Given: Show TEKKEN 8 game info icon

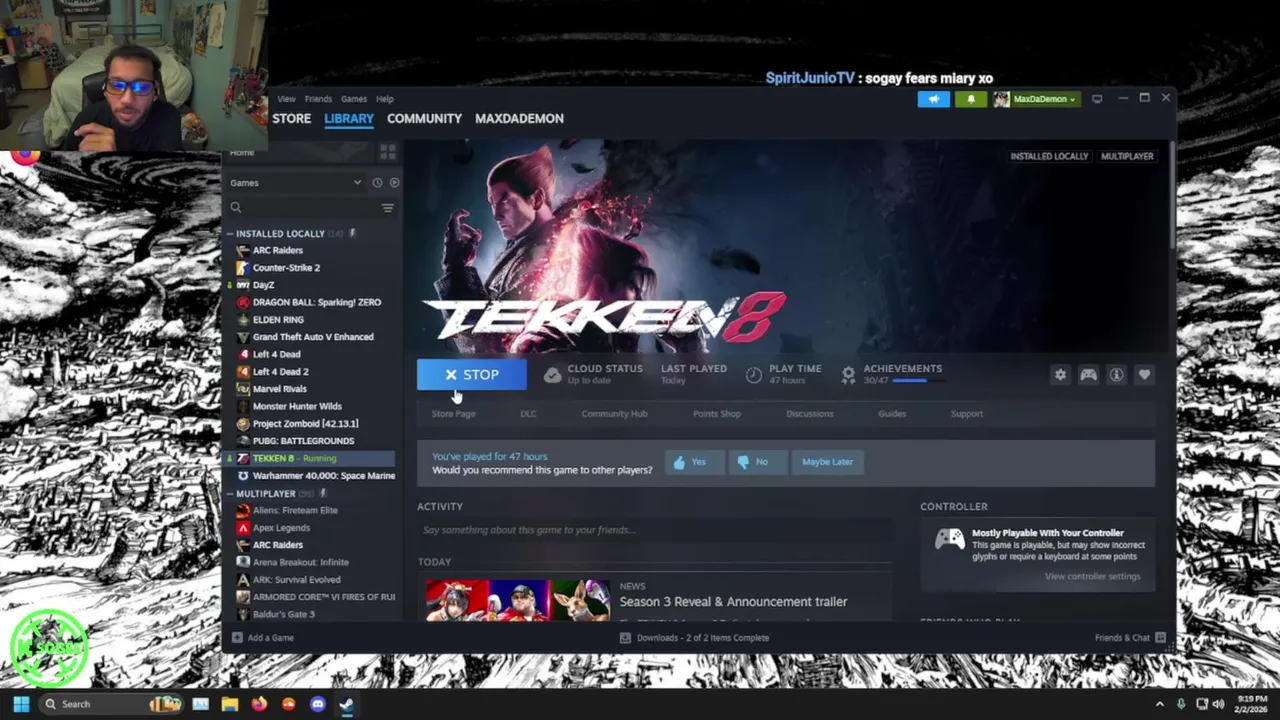Looking at the screenshot, I should tap(1116, 374).
